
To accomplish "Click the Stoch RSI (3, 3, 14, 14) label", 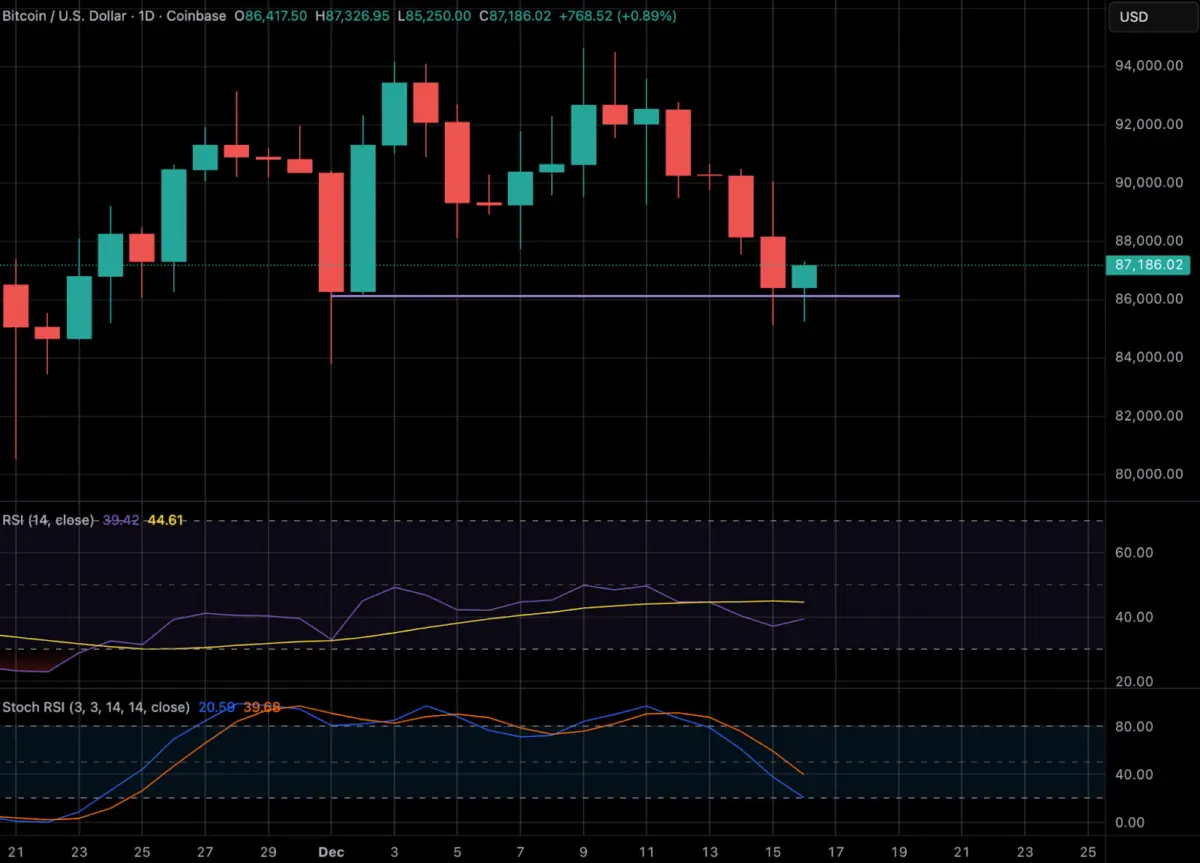I will [x=95, y=707].
